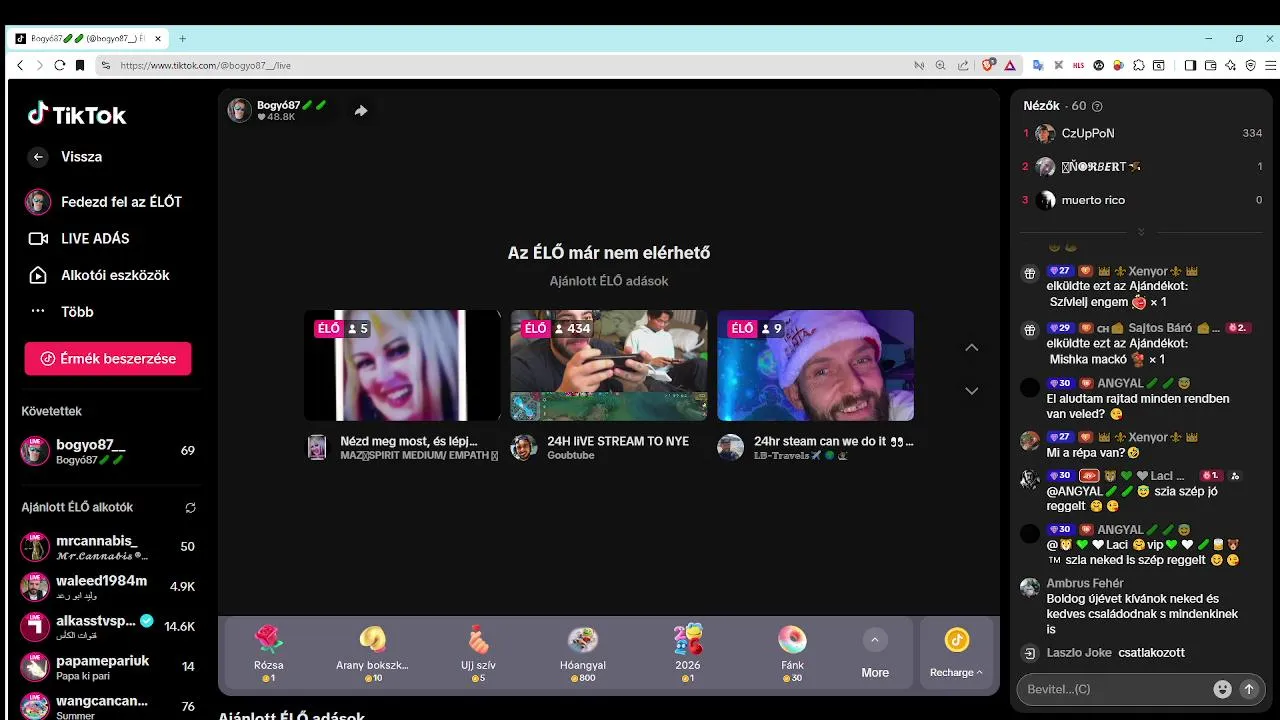
Task: Select Fánk gift
Action: tap(792, 652)
